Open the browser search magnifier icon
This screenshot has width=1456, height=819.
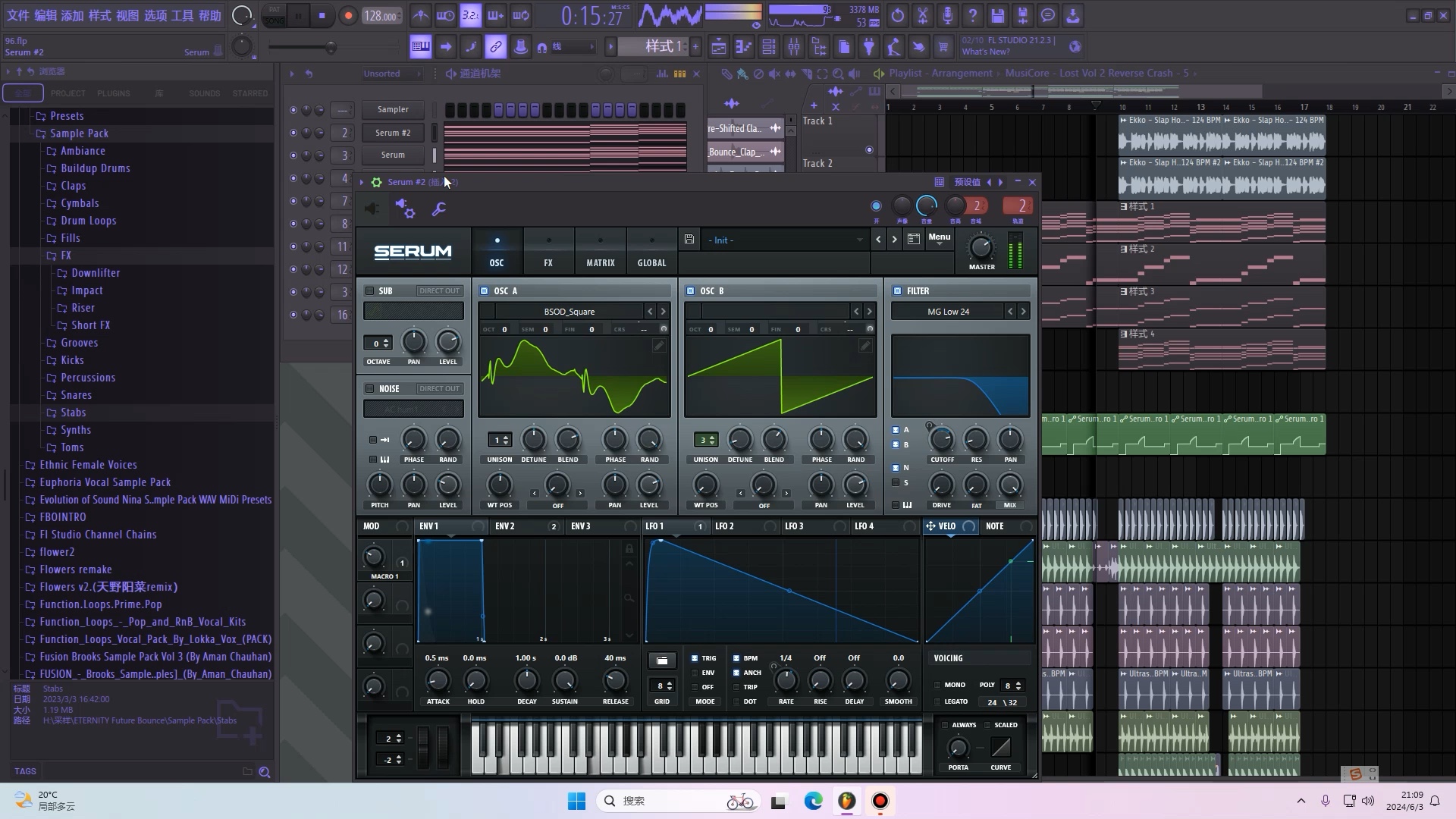click(x=265, y=772)
